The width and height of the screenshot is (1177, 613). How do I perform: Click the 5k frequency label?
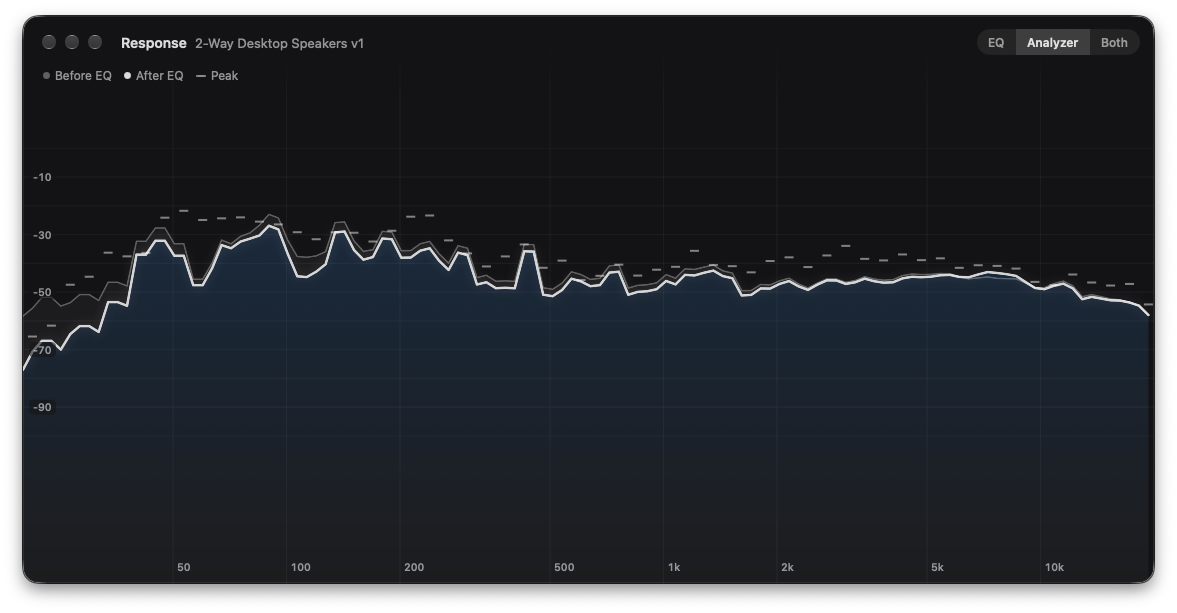pyautogui.click(x=938, y=567)
